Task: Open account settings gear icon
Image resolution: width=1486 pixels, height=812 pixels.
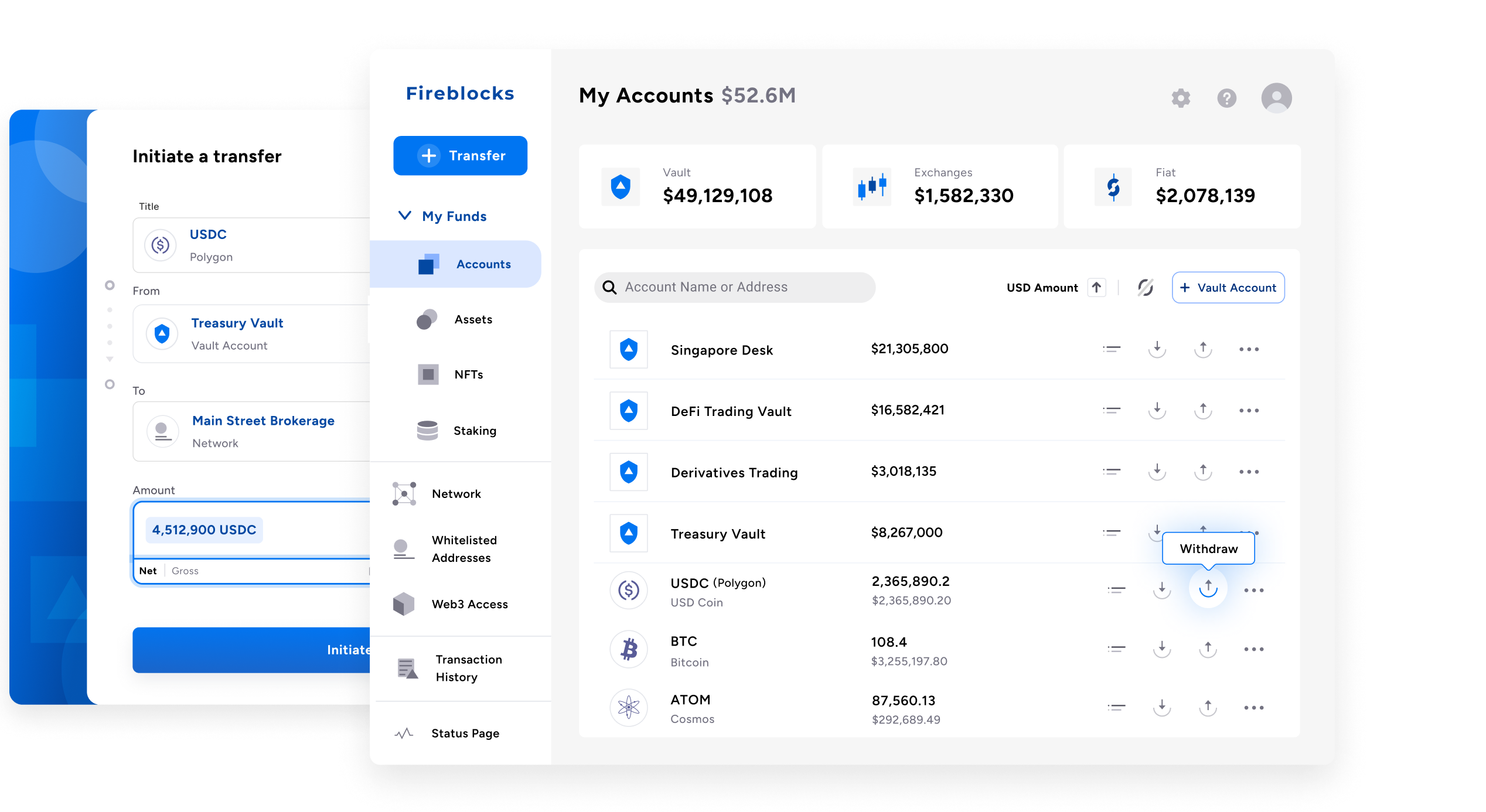Action: click(x=1181, y=98)
